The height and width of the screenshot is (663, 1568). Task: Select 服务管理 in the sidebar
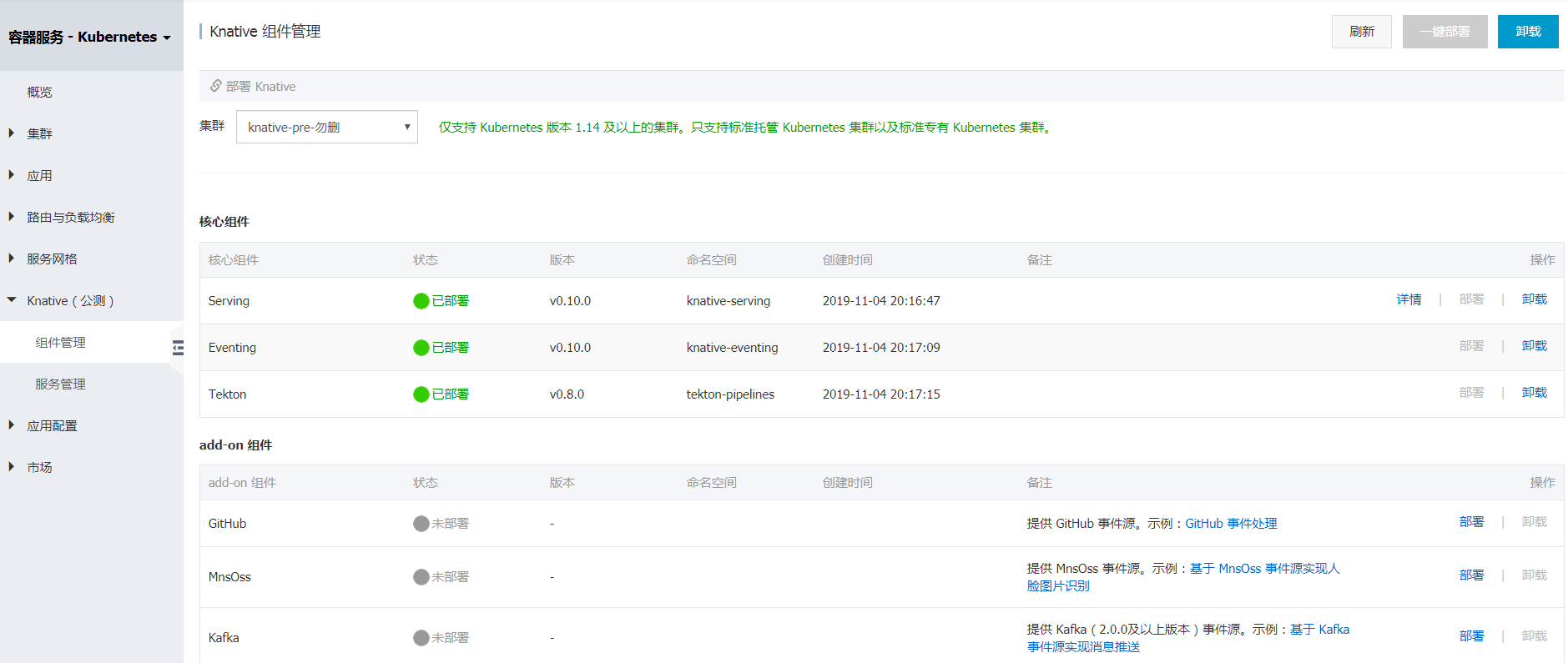[x=60, y=384]
